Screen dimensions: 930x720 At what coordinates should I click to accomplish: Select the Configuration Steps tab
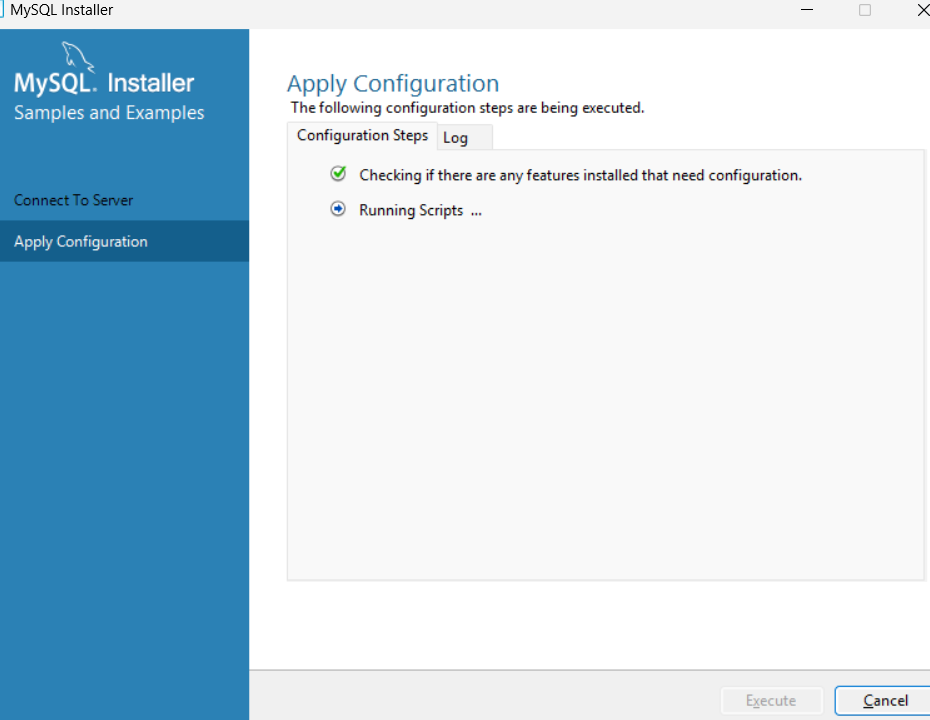click(x=362, y=136)
